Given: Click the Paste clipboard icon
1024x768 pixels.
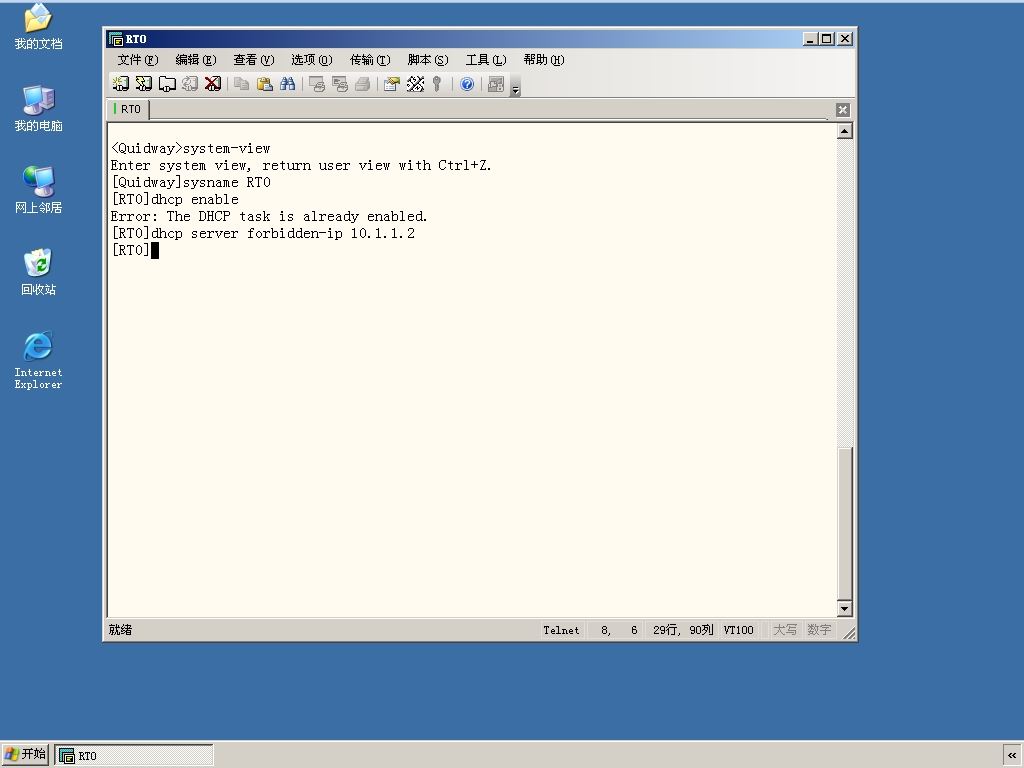Looking at the screenshot, I should (x=264, y=84).
